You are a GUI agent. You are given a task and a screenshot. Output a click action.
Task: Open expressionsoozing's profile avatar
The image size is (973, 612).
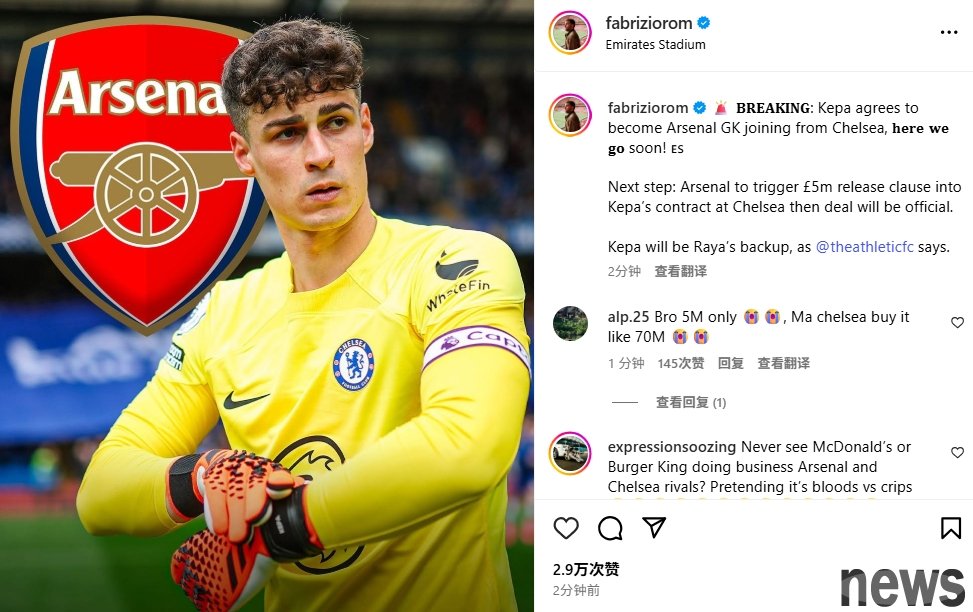[x=570, y=452]
